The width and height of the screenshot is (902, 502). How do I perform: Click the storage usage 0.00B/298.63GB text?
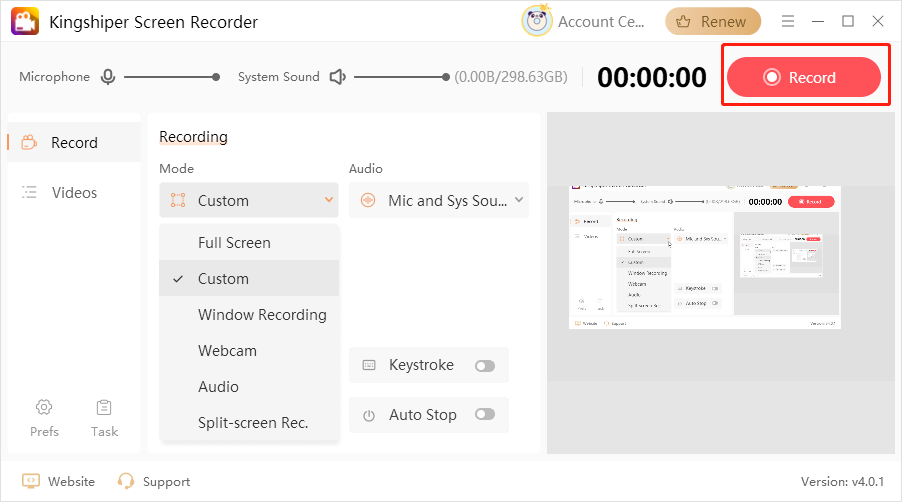[x=511, y=77]
